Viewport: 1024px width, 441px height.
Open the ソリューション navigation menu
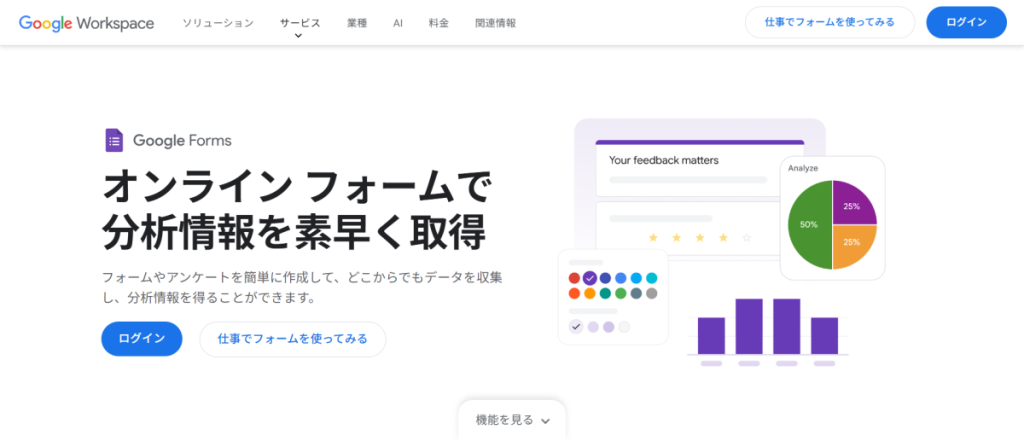click(218, 22)
